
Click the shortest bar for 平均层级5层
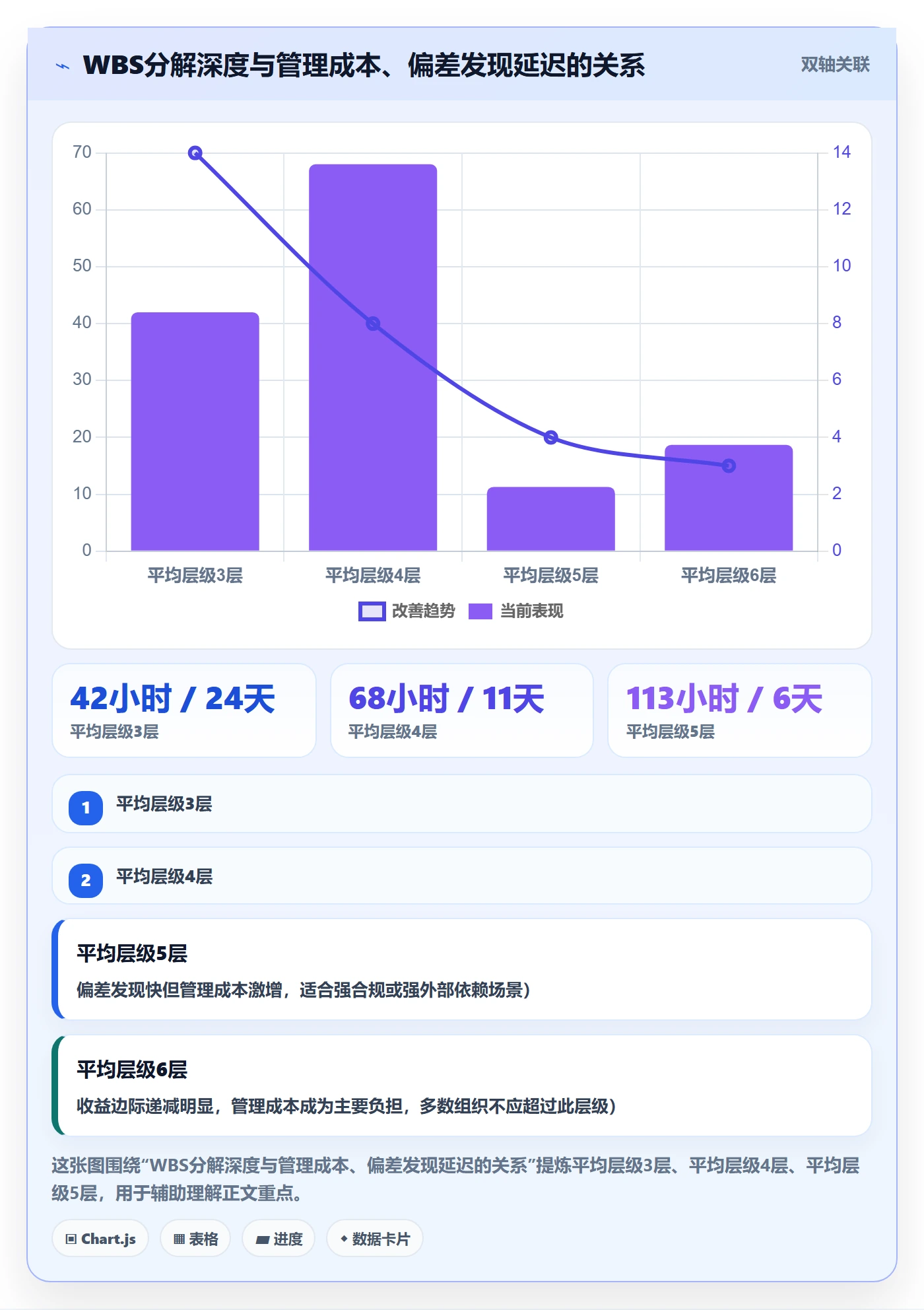coord(551,519)
